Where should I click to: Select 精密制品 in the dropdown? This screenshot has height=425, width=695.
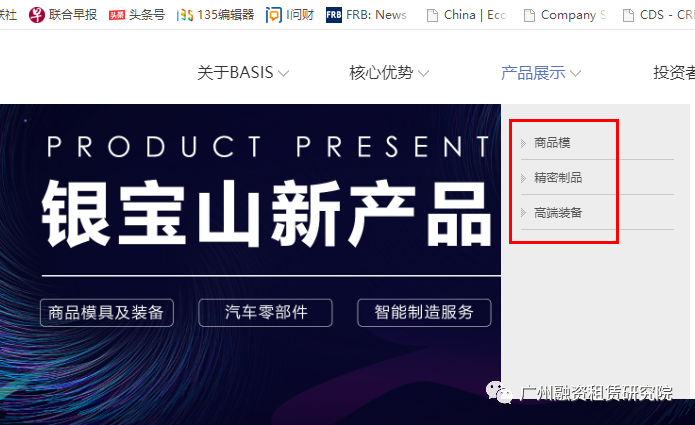click(558, 178)
